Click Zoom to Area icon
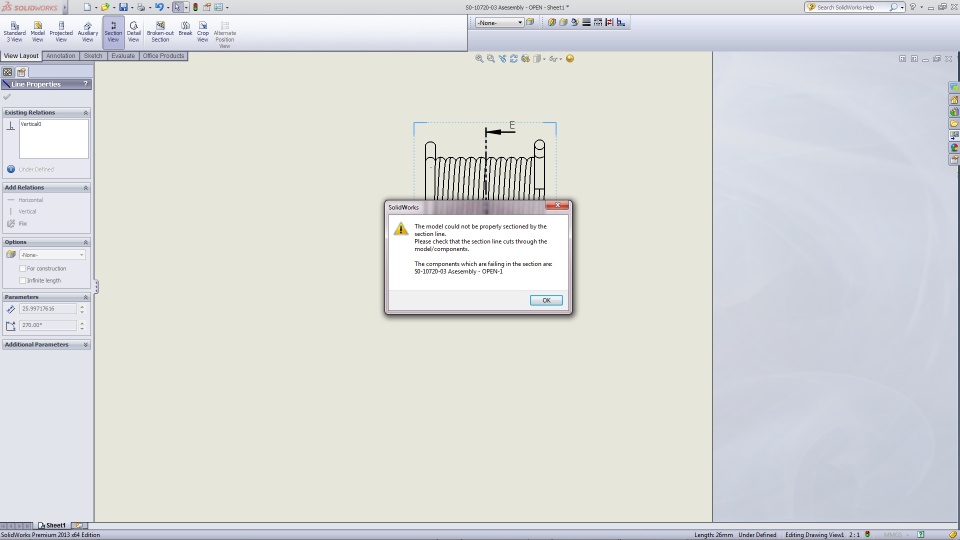Image resolution: width=960 pixels, height=540 pixels. [491, 59]
